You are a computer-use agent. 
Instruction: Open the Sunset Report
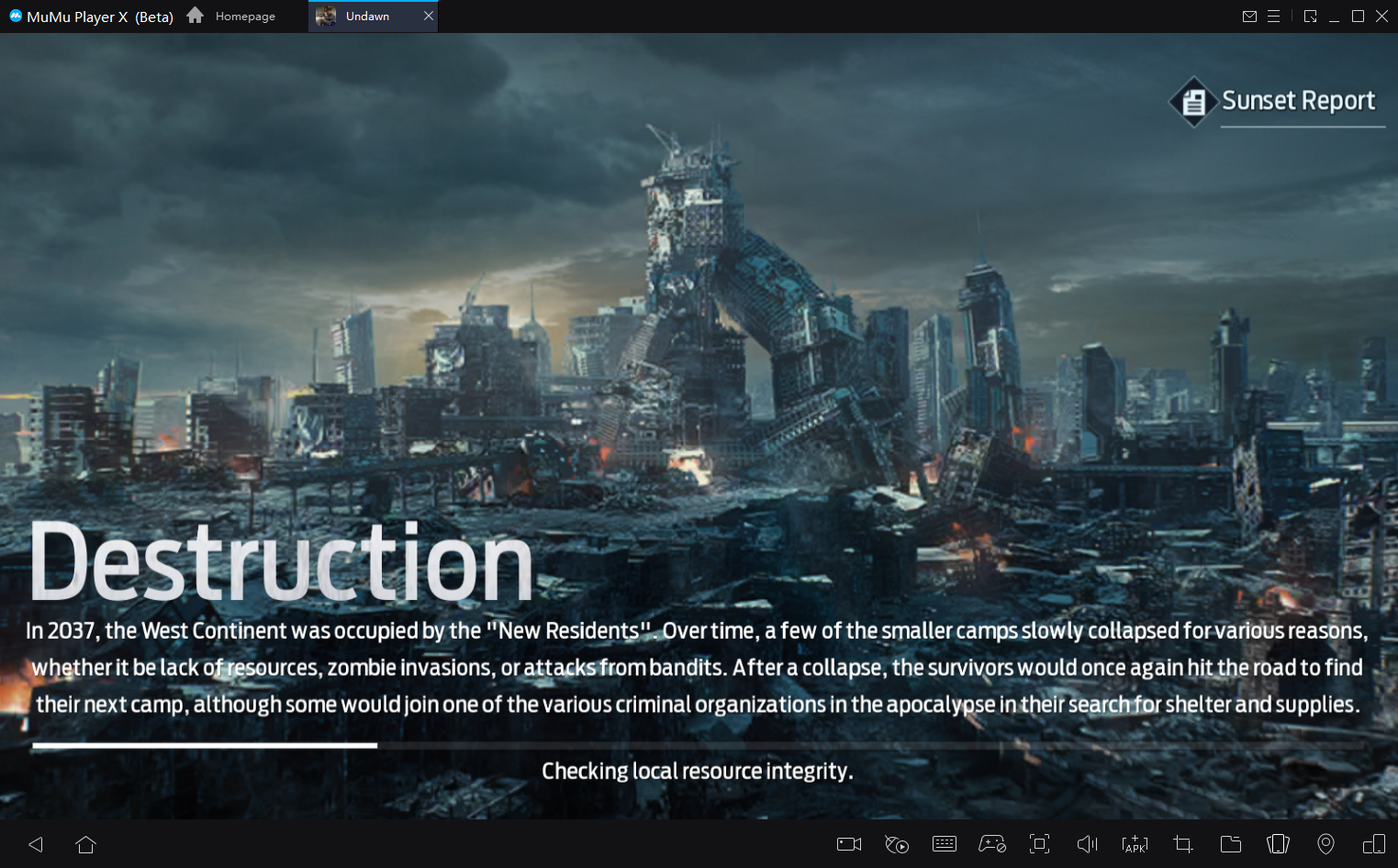[1276, 101]
